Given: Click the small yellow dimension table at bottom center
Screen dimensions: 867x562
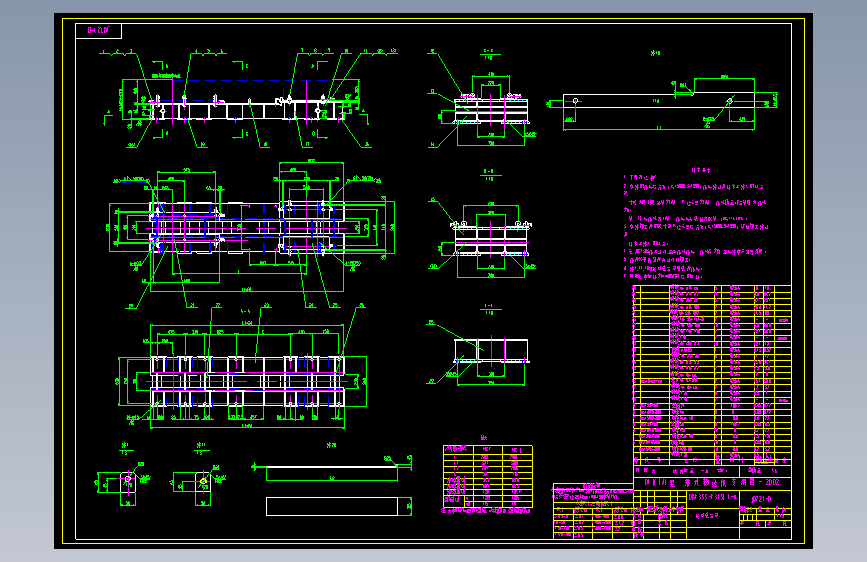Looking at the screenshot, I should tap(488, 476).
